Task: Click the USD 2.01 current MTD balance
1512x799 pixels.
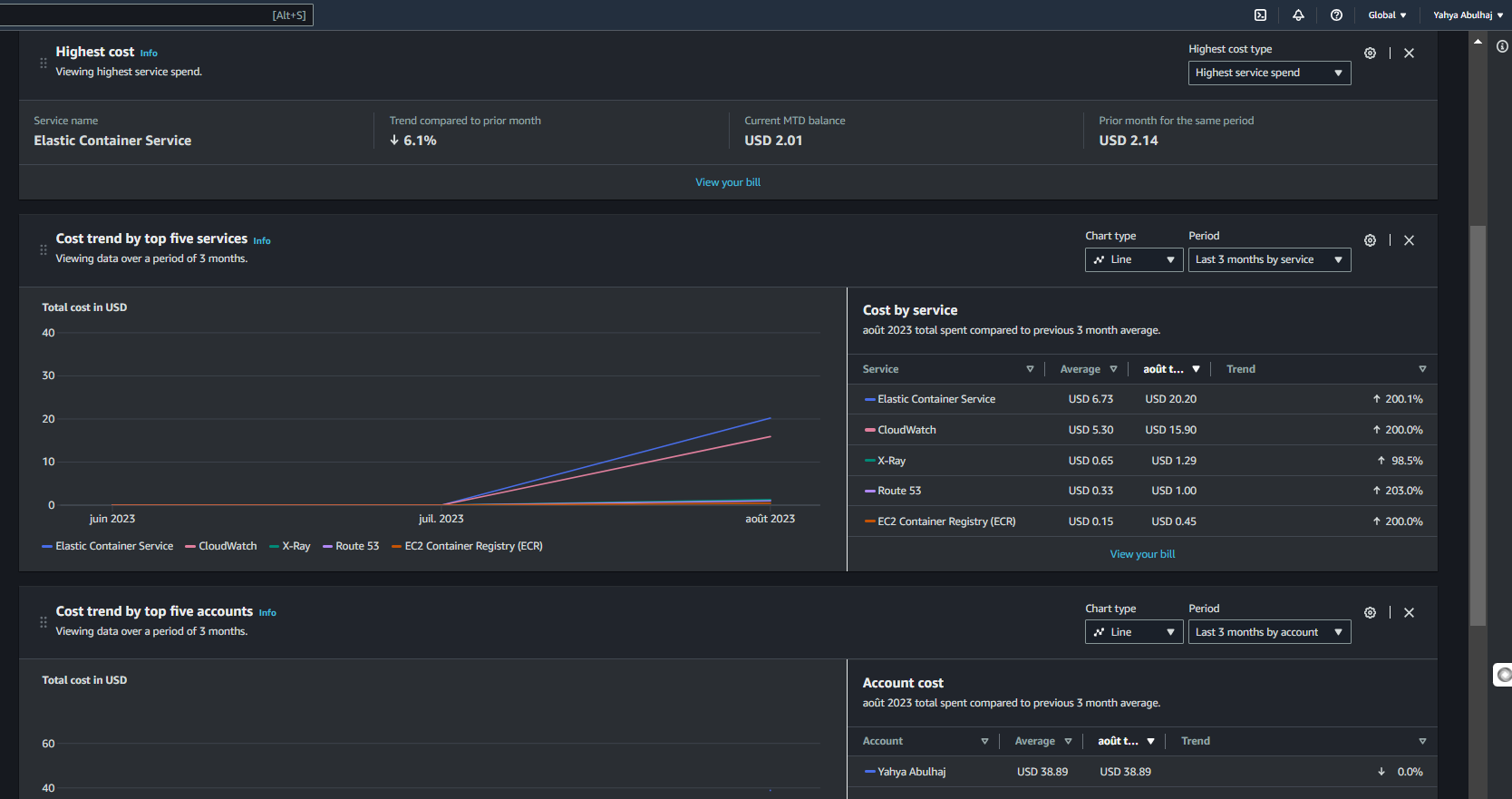Action: tap(773, 141)
